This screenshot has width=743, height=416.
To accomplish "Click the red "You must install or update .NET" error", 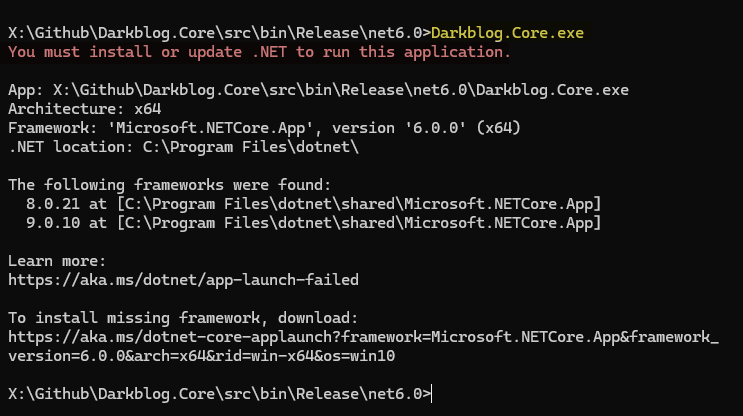I will pyautogui.click(x=259, y=51).
